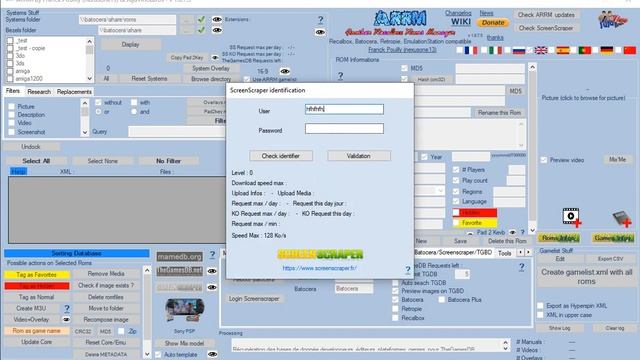Check the amiga system checkbox
The height and width of the screenshot is (360, 640).
coord(10,71)
